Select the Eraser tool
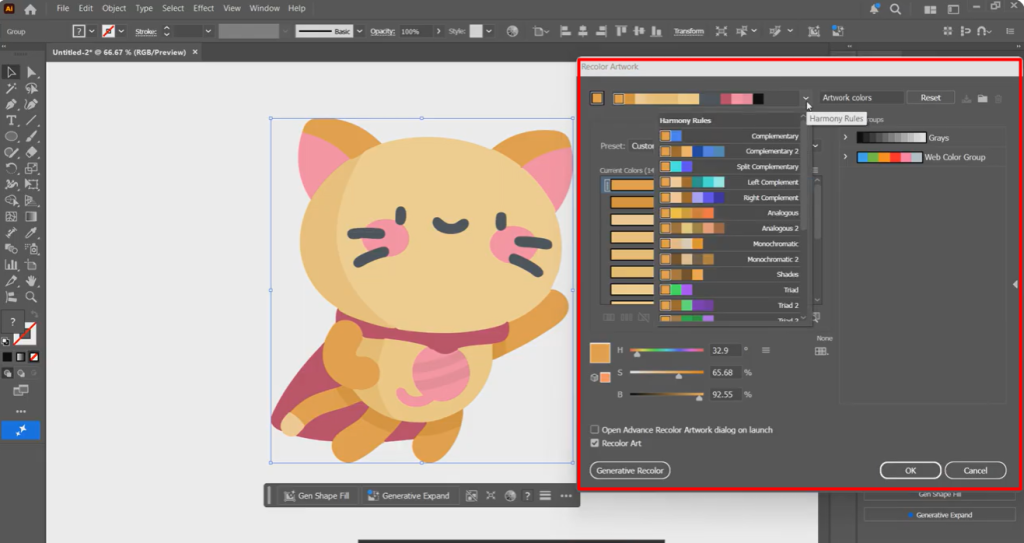The width and height of the screenshot is (1024, 543). coord(31,152)
